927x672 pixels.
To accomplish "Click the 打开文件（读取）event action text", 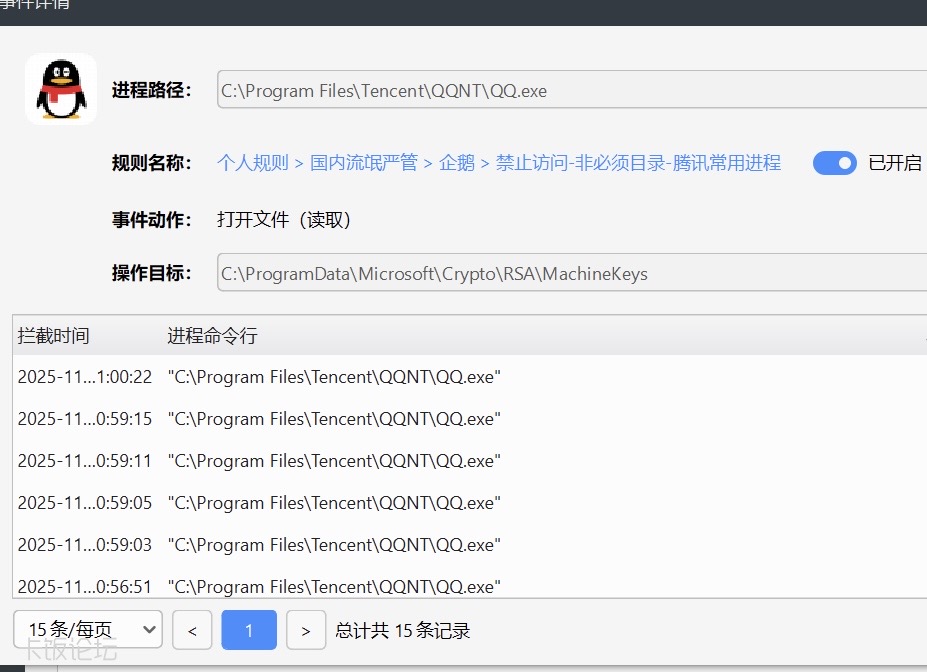I will click(x=284, y=220).
